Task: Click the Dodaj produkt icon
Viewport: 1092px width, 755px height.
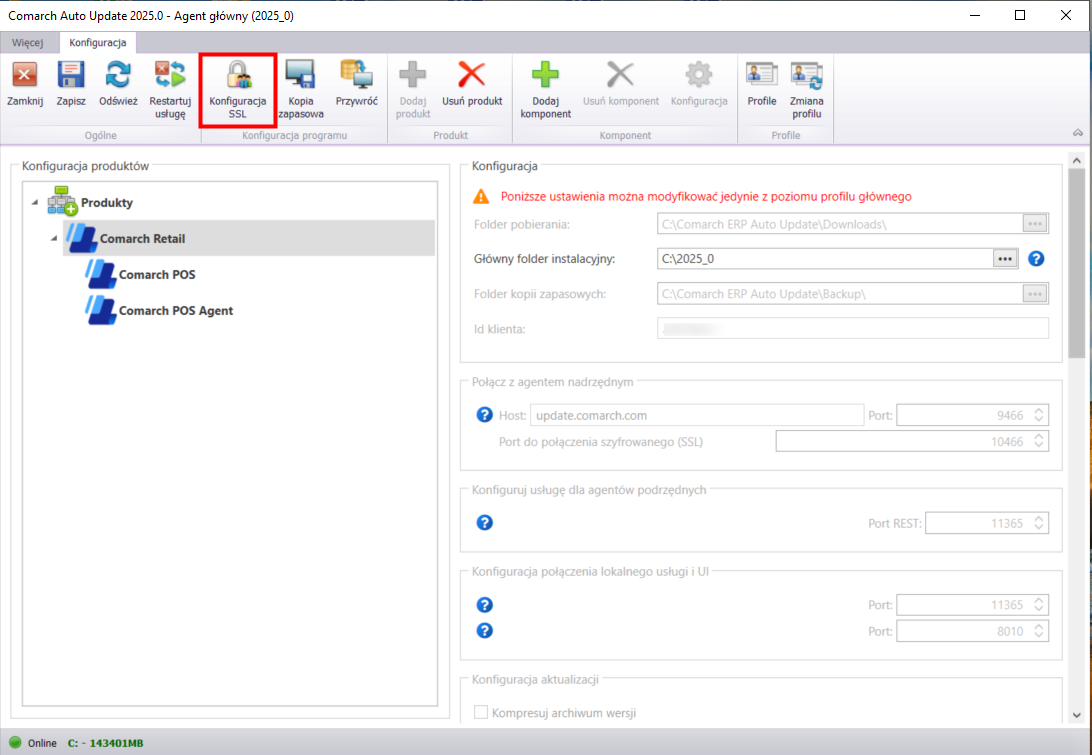Action: (412, 75)
